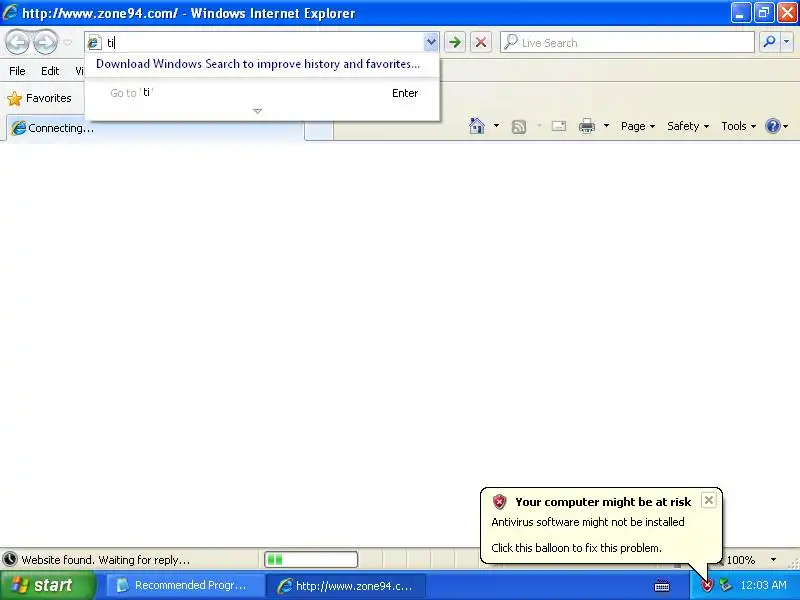Click the on-screen keyboard tray icon

click(x=662, y=586)
